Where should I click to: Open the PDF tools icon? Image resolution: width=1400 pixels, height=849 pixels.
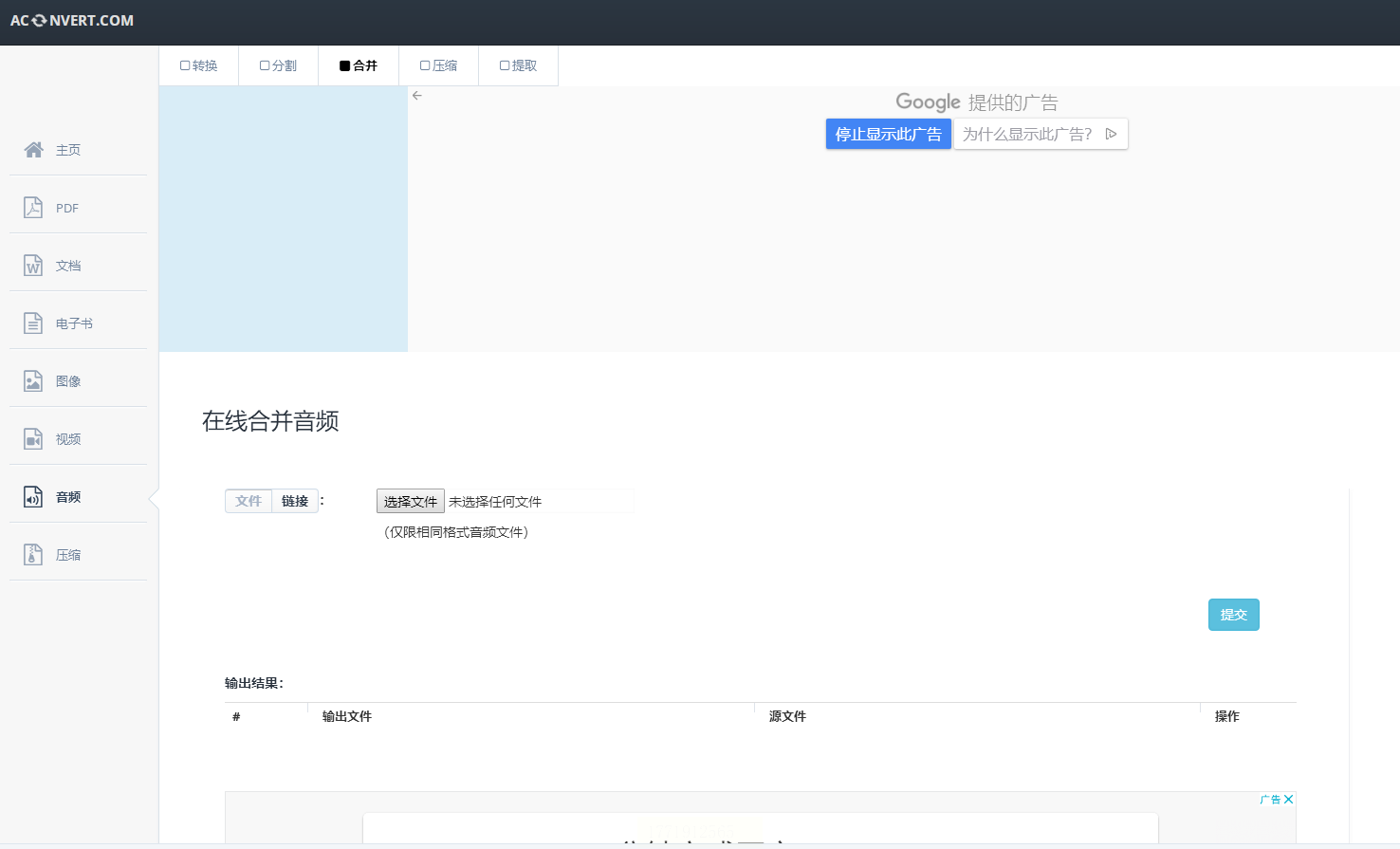[x=33, y=208]
